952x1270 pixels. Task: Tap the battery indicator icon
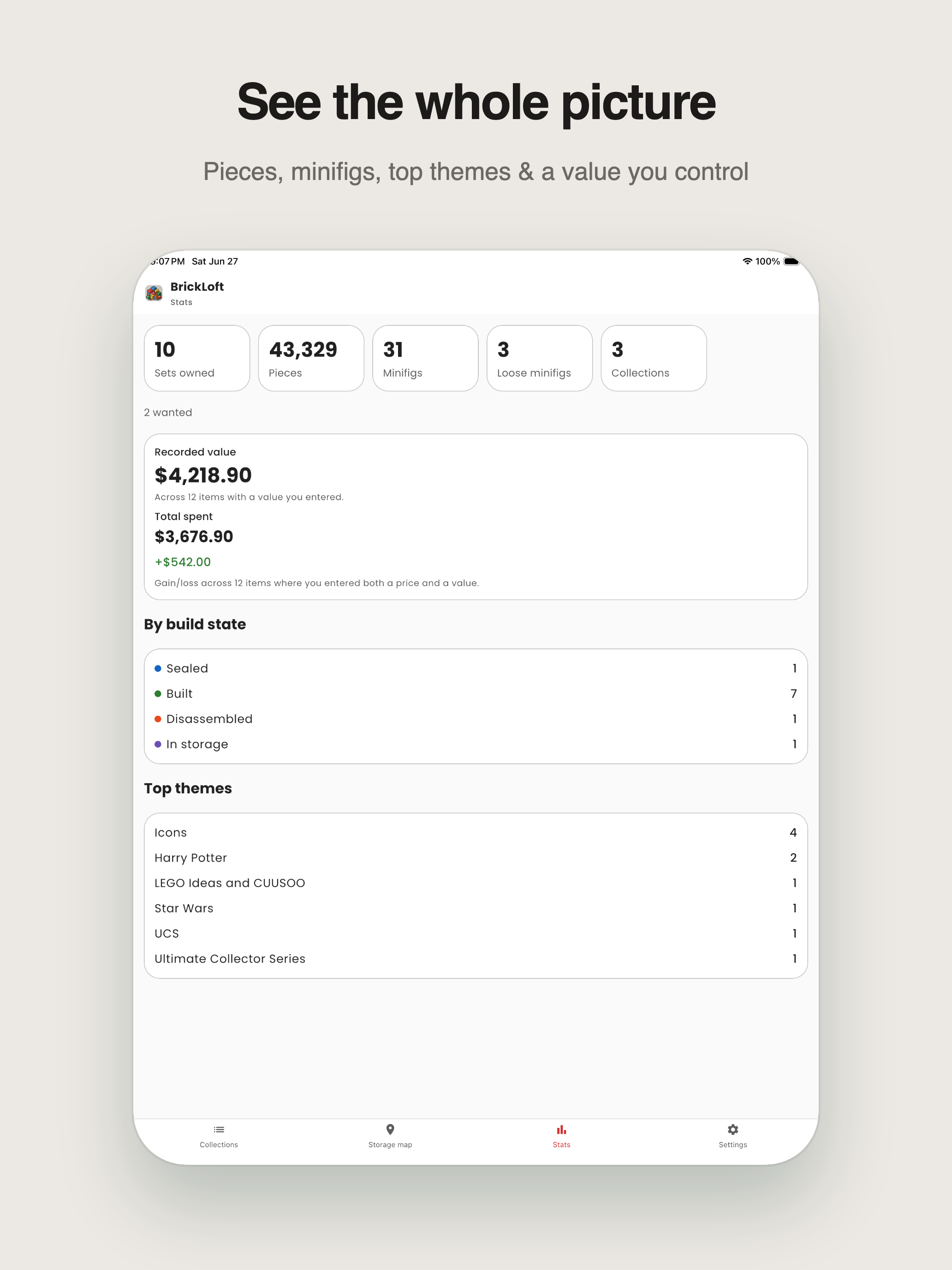coord(791,261)
